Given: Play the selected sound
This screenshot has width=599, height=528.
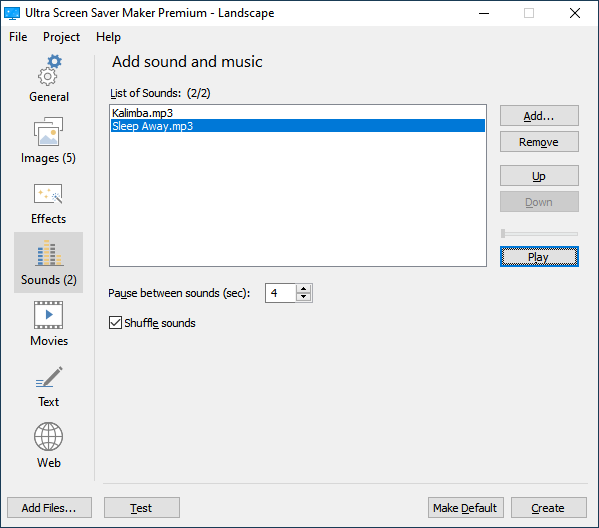Looking at the screenshot, I should tap(539, 256).
